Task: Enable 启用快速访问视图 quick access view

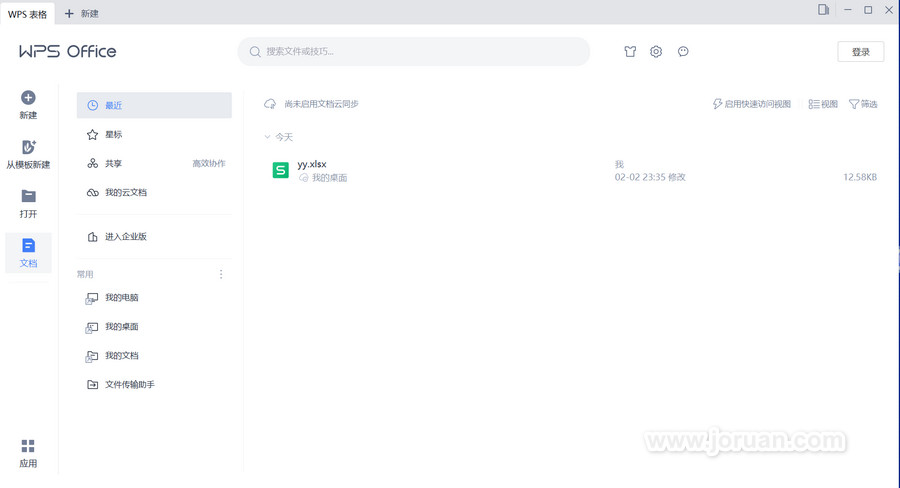Action: pyautogui.click(x=751, y=104)
